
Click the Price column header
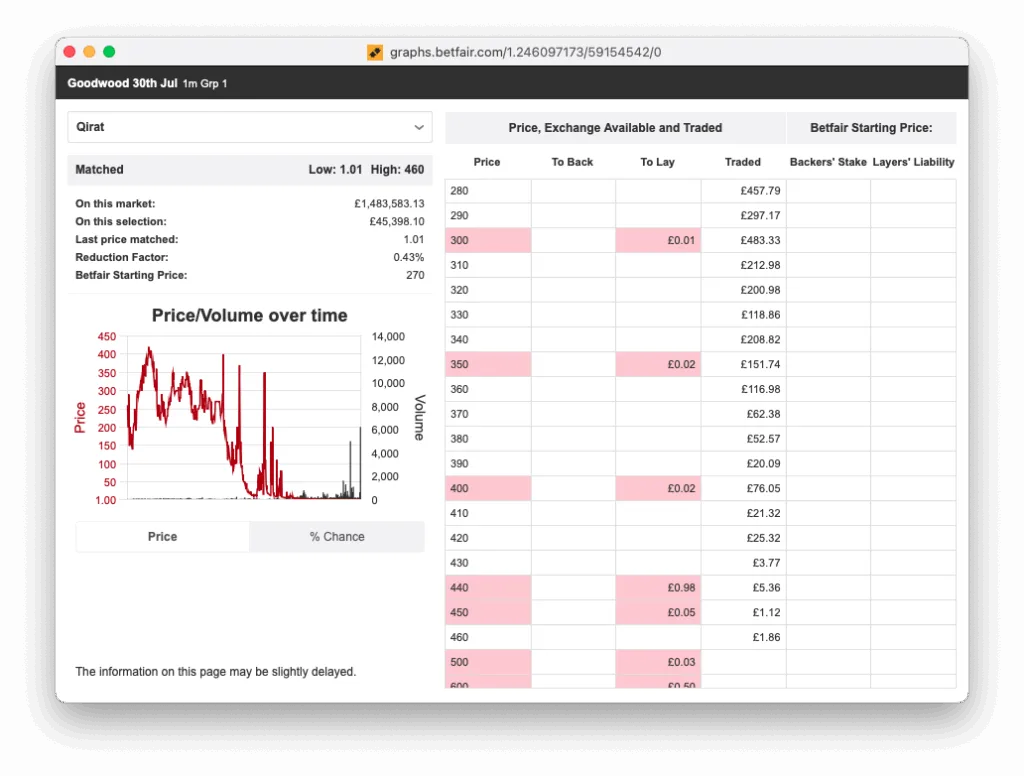487,162
